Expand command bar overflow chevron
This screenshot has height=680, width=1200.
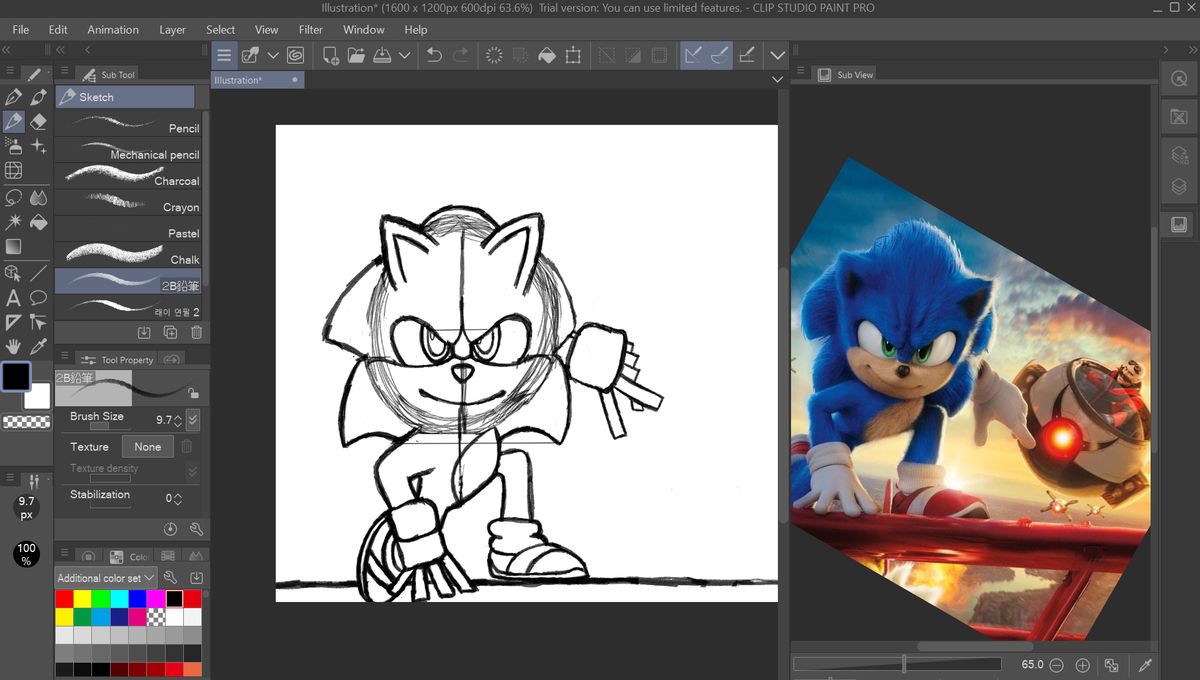(x=777, y=55)
